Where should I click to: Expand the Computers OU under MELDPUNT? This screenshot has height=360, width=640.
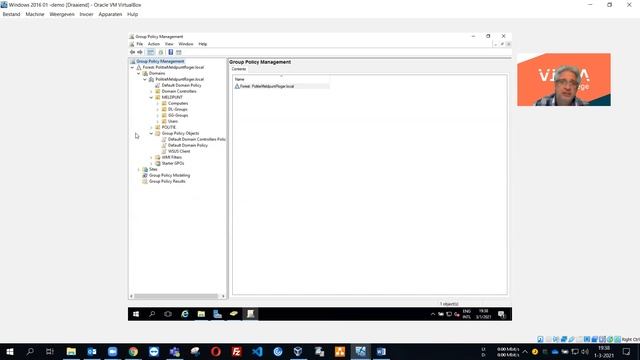coord(158,104)
